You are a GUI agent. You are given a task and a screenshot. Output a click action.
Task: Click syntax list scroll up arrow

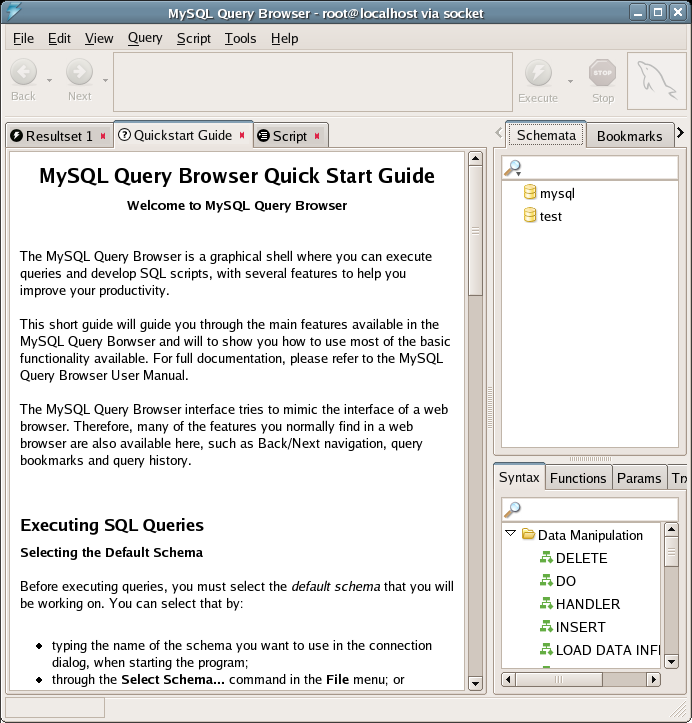(671, 529)
